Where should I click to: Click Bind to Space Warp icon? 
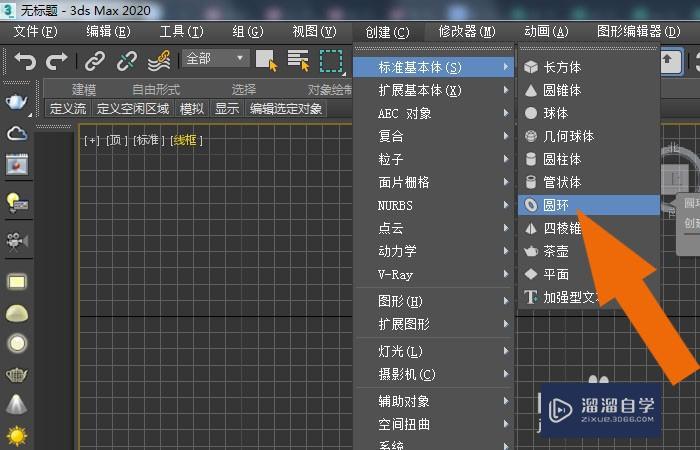pos(159,61)
